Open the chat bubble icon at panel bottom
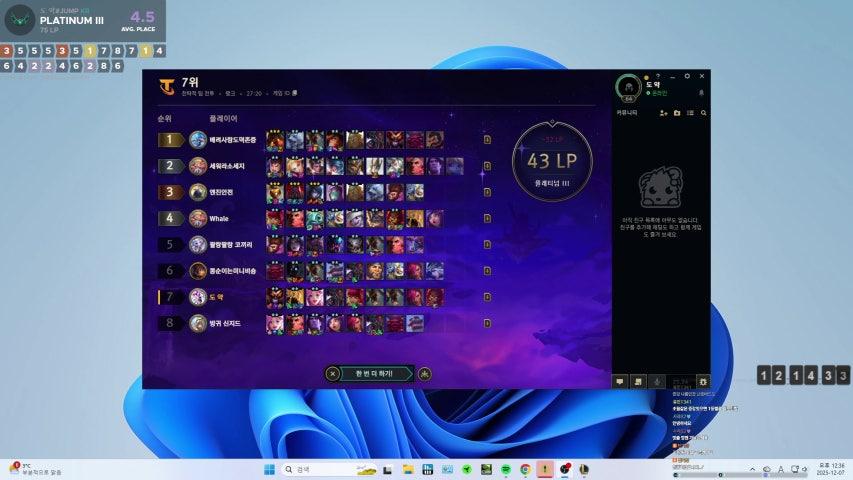The width and height of the screenshot is (853, 480). [x=620, y=381]
